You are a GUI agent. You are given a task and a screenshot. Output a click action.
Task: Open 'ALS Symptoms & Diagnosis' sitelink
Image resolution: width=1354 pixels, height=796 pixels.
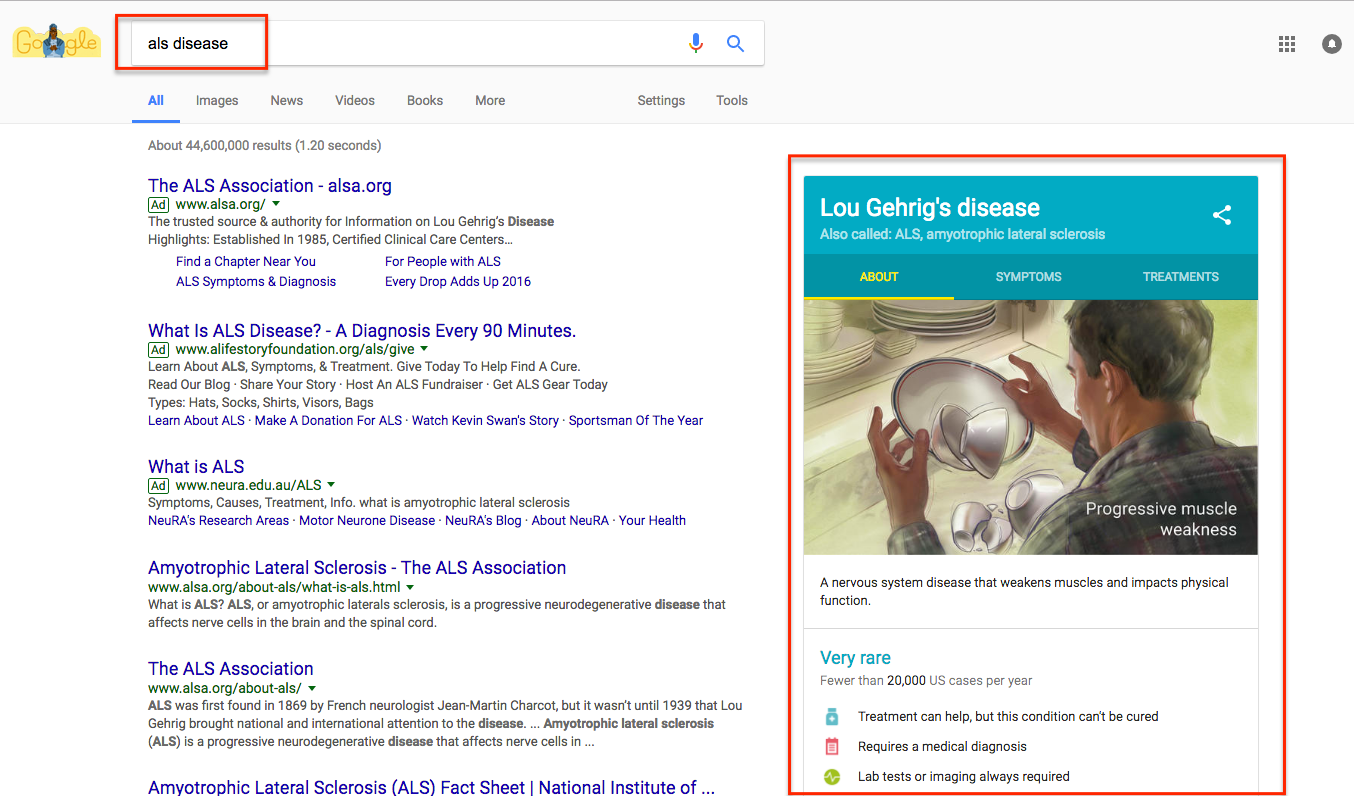[x=256, y=281]
